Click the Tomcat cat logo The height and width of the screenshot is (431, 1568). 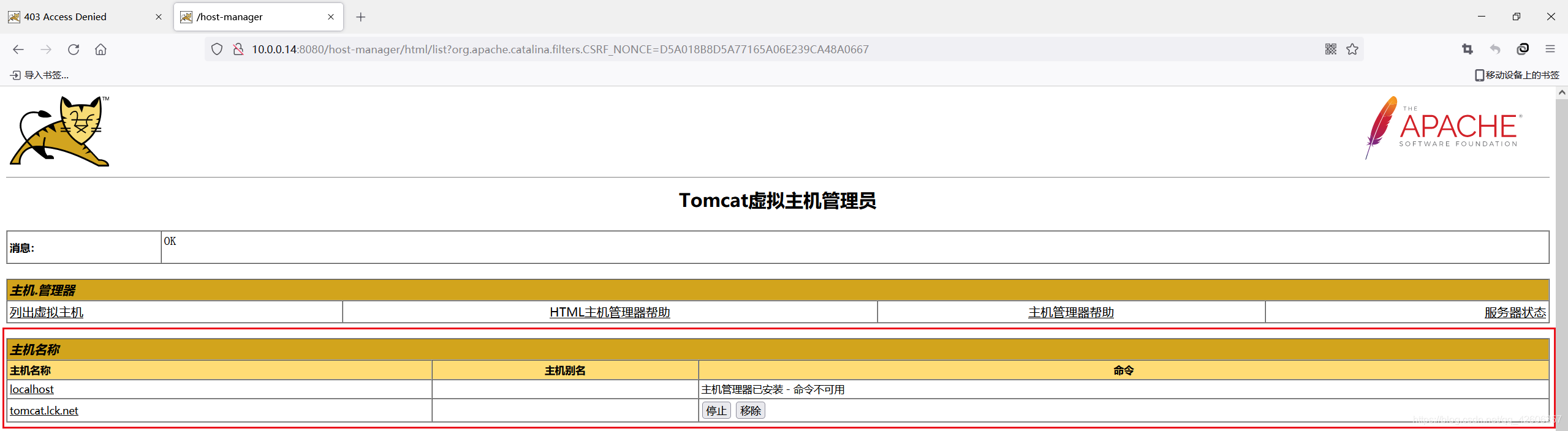[60, 131]
